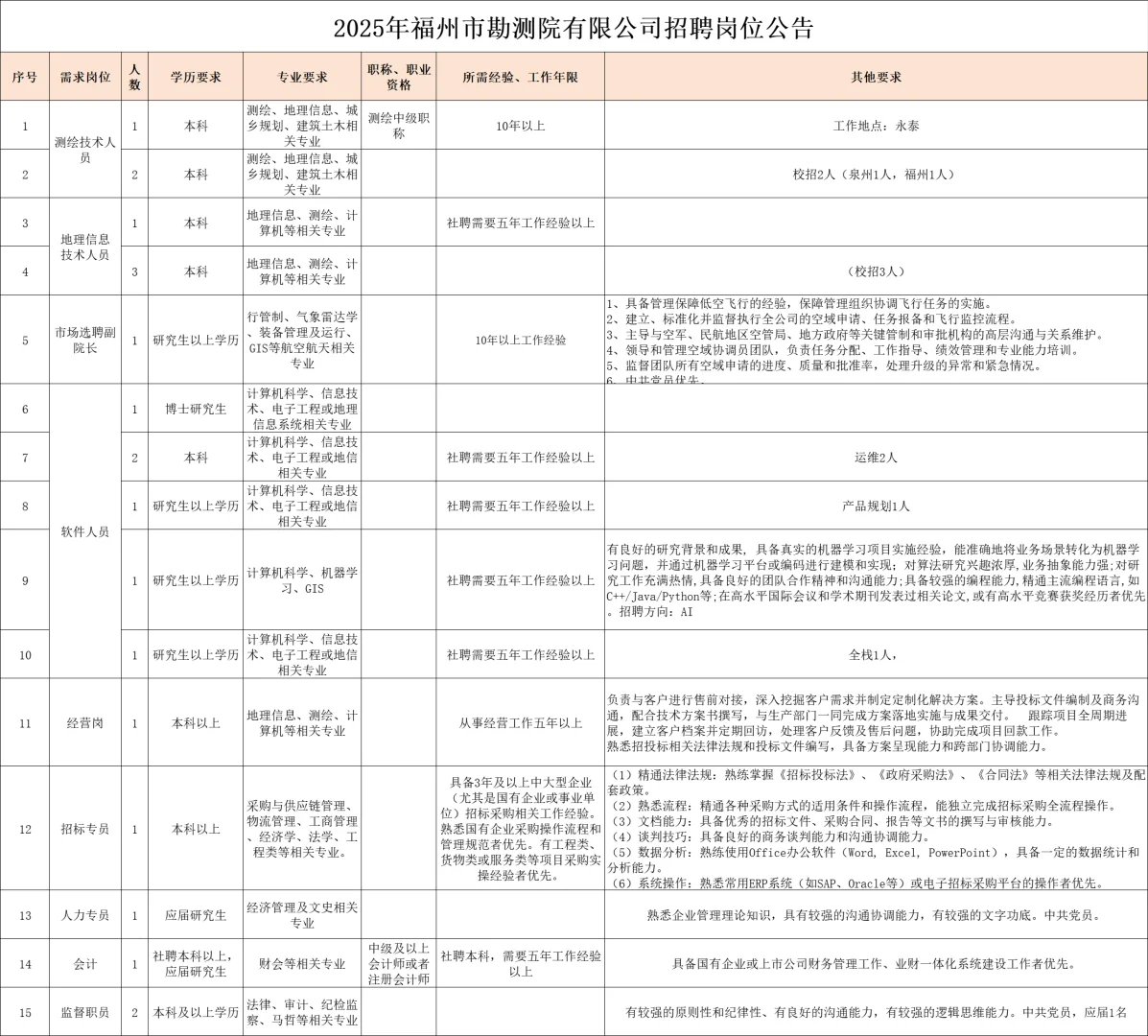
Task: Click the 应届研究生 education cell in row 13
Action: click(196, 914)
